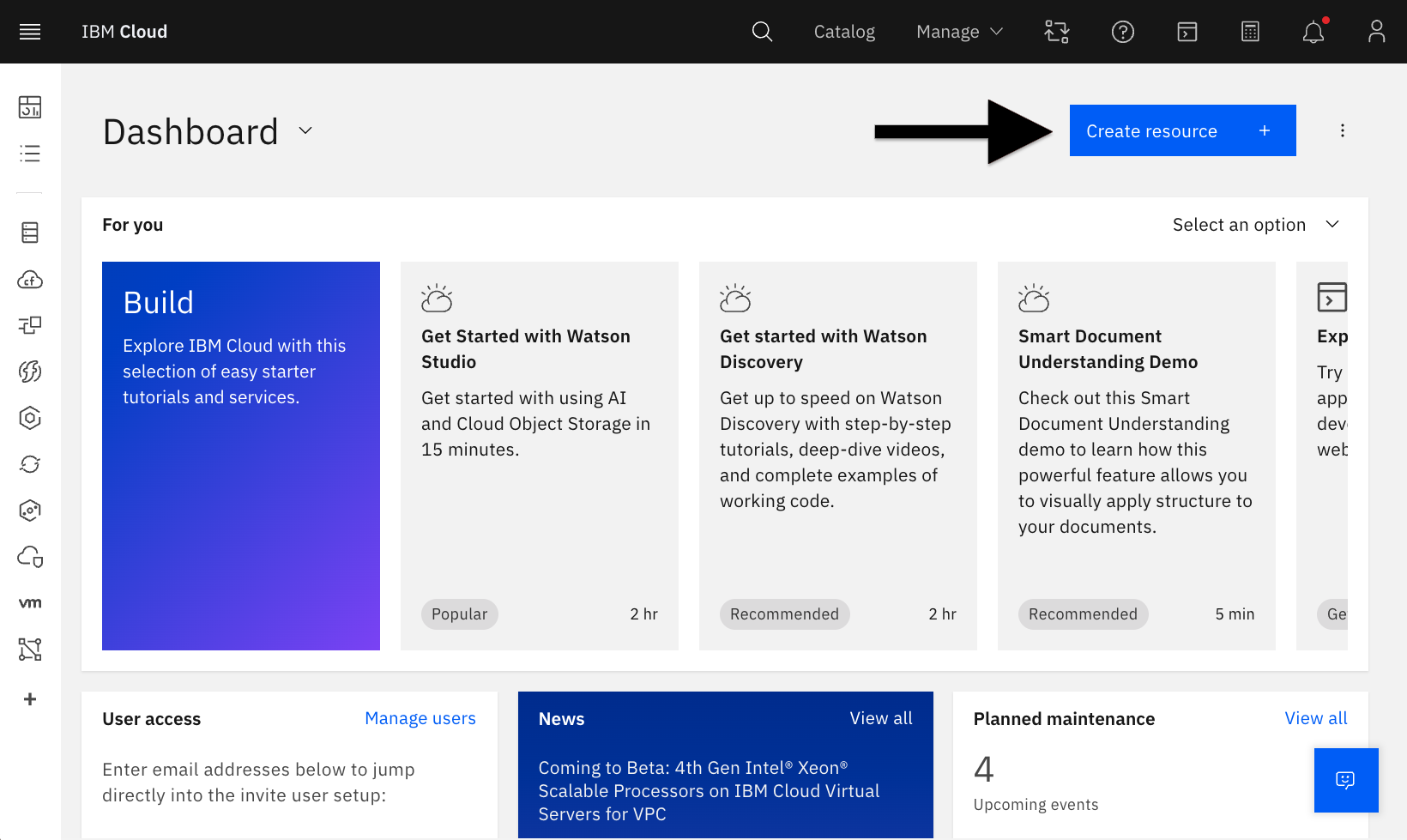Click View all in Planned maintenance
This screenshot has width=1407, height=840.
(x=1316, y=718)
